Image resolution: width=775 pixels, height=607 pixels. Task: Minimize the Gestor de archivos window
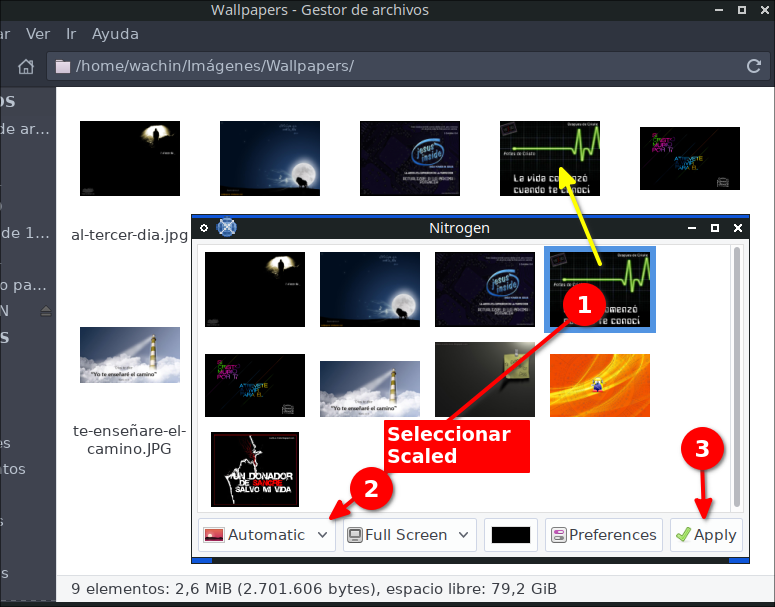pos(719,10)
